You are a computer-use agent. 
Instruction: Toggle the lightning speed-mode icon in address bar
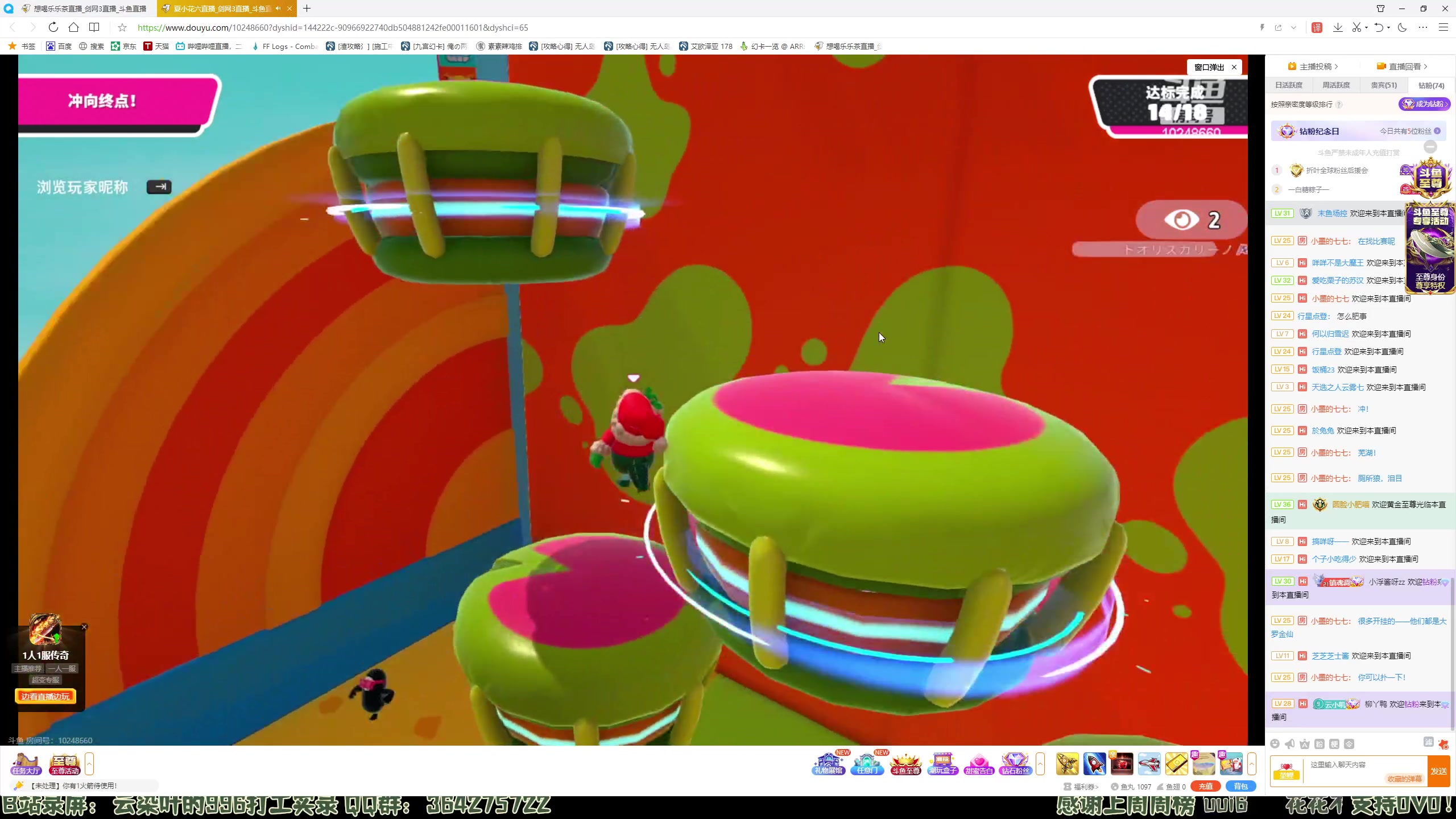click(x=1262, y=27)
